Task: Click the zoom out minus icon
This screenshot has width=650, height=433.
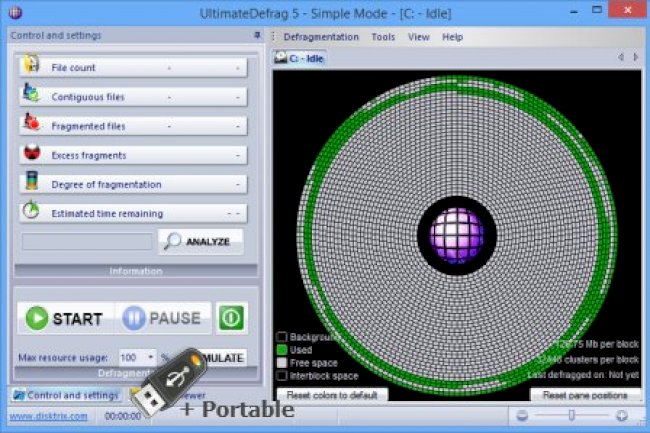Action: [521, 416]
